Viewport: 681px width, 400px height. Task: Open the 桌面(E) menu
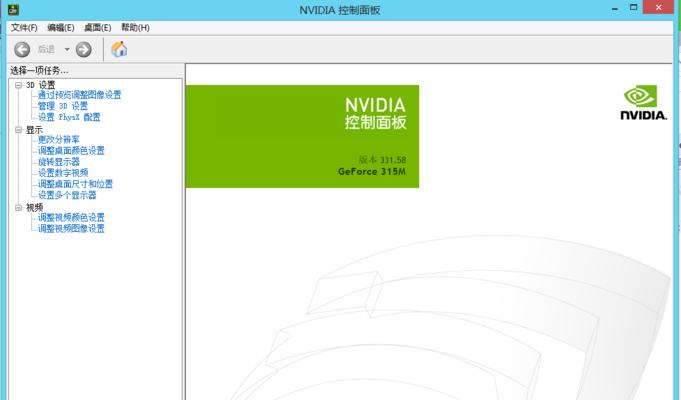point(97,28)
